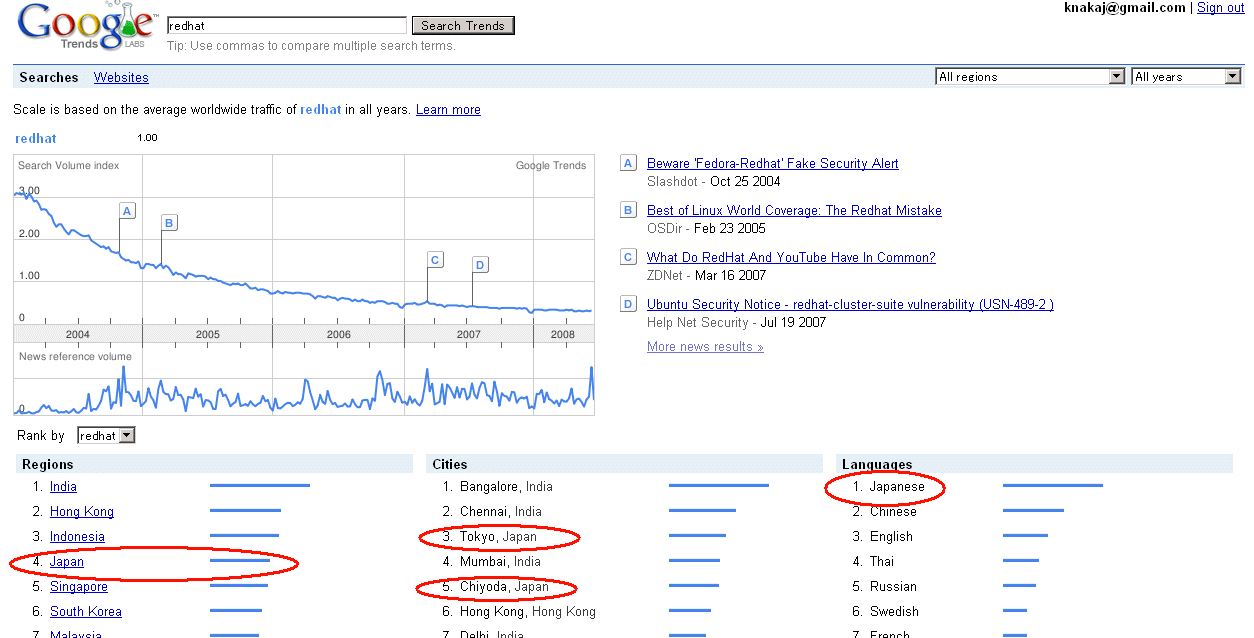The image size is (1254, 638).
Task: Click 'Russian' in Languages list
Action: tap(893, 586)
